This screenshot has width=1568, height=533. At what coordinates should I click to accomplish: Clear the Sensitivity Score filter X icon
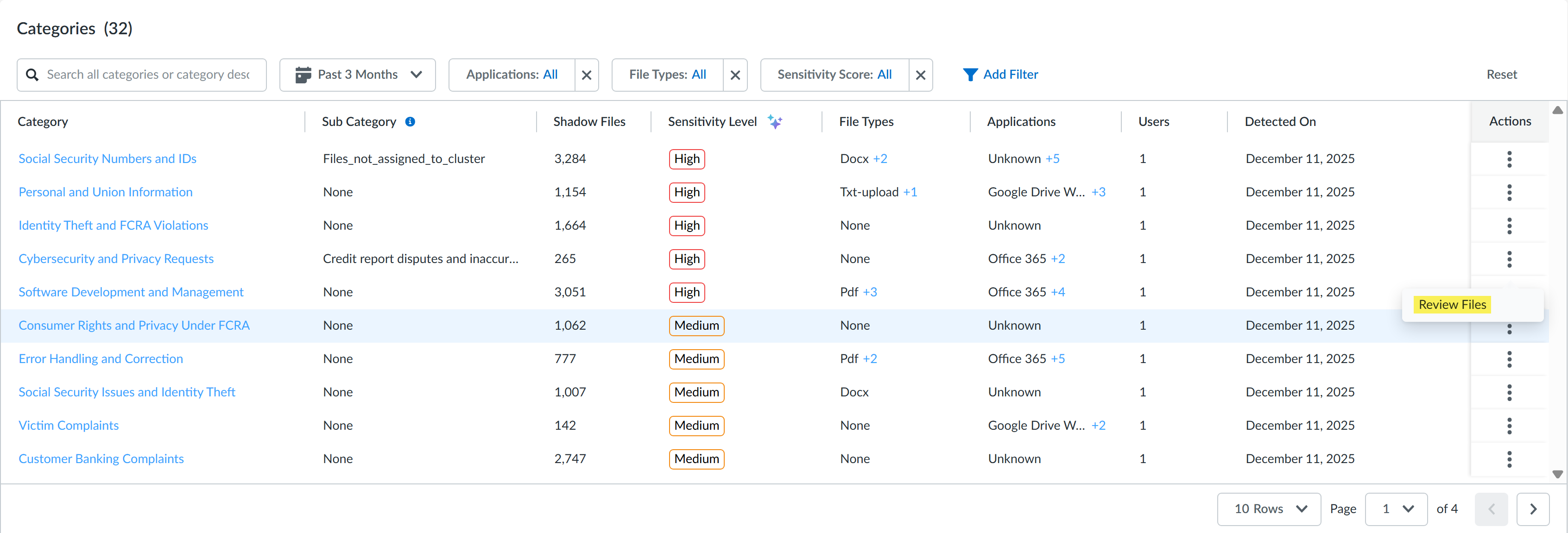coord(920,75)
